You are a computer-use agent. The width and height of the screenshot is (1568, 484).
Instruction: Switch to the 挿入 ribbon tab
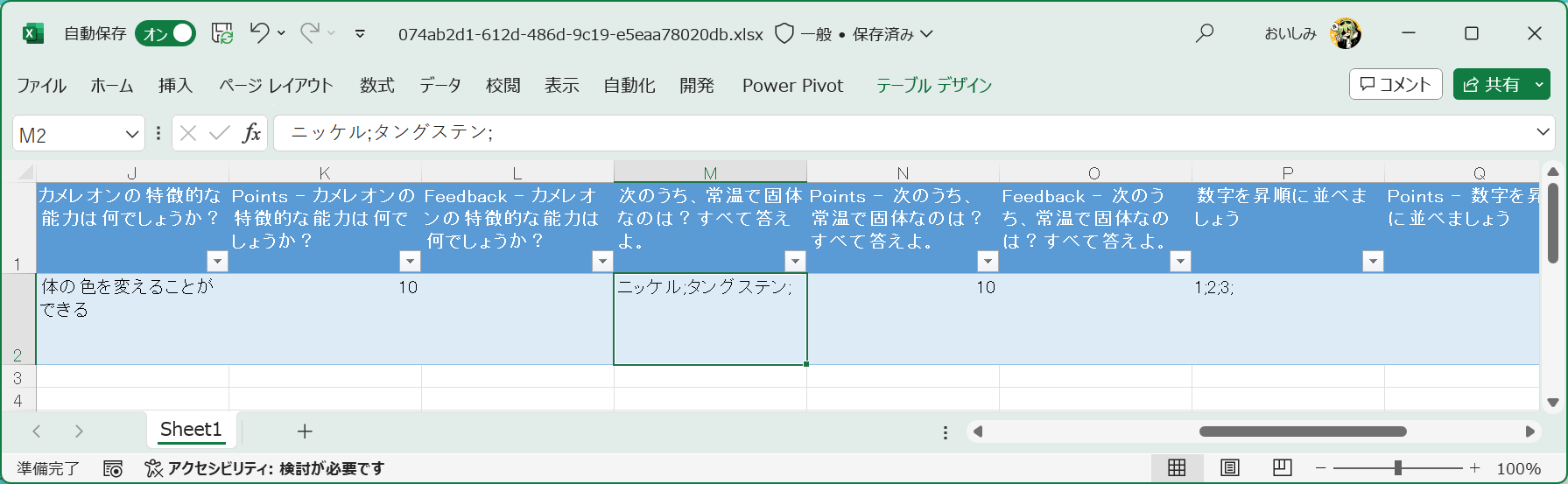pos(175,85)
